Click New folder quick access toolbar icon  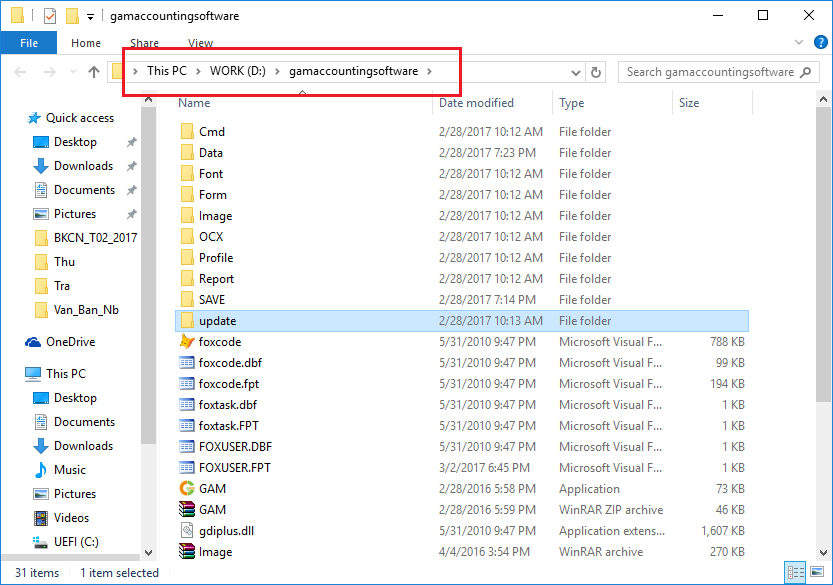point(72,15)
